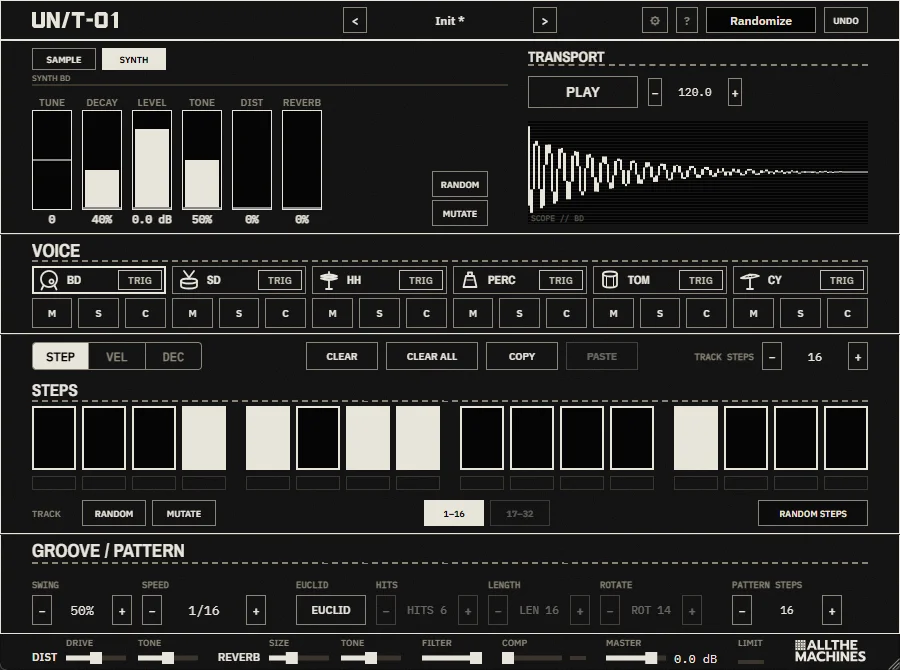Increase track steps with plus
Image resolution: width=900 pixels, height=670 pixels.
(858, 357)
